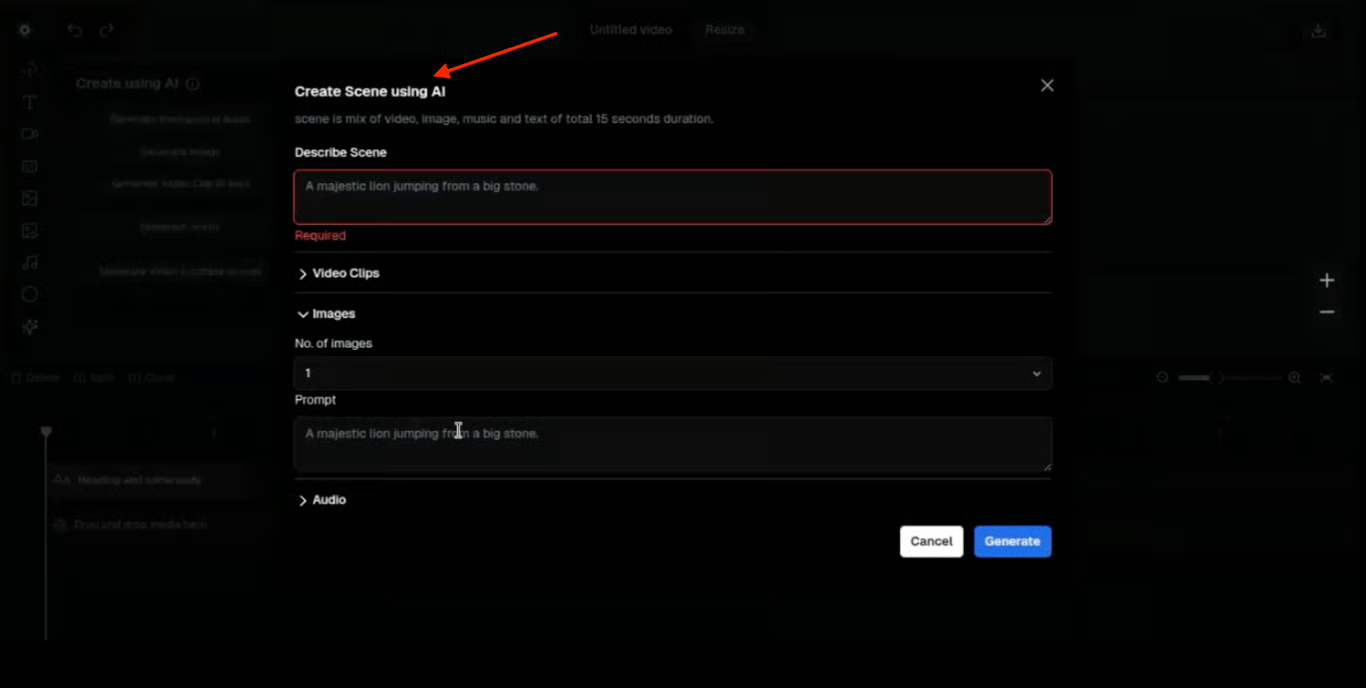
Task: Click the Resize option in top bar
Action: pos(724,30)
